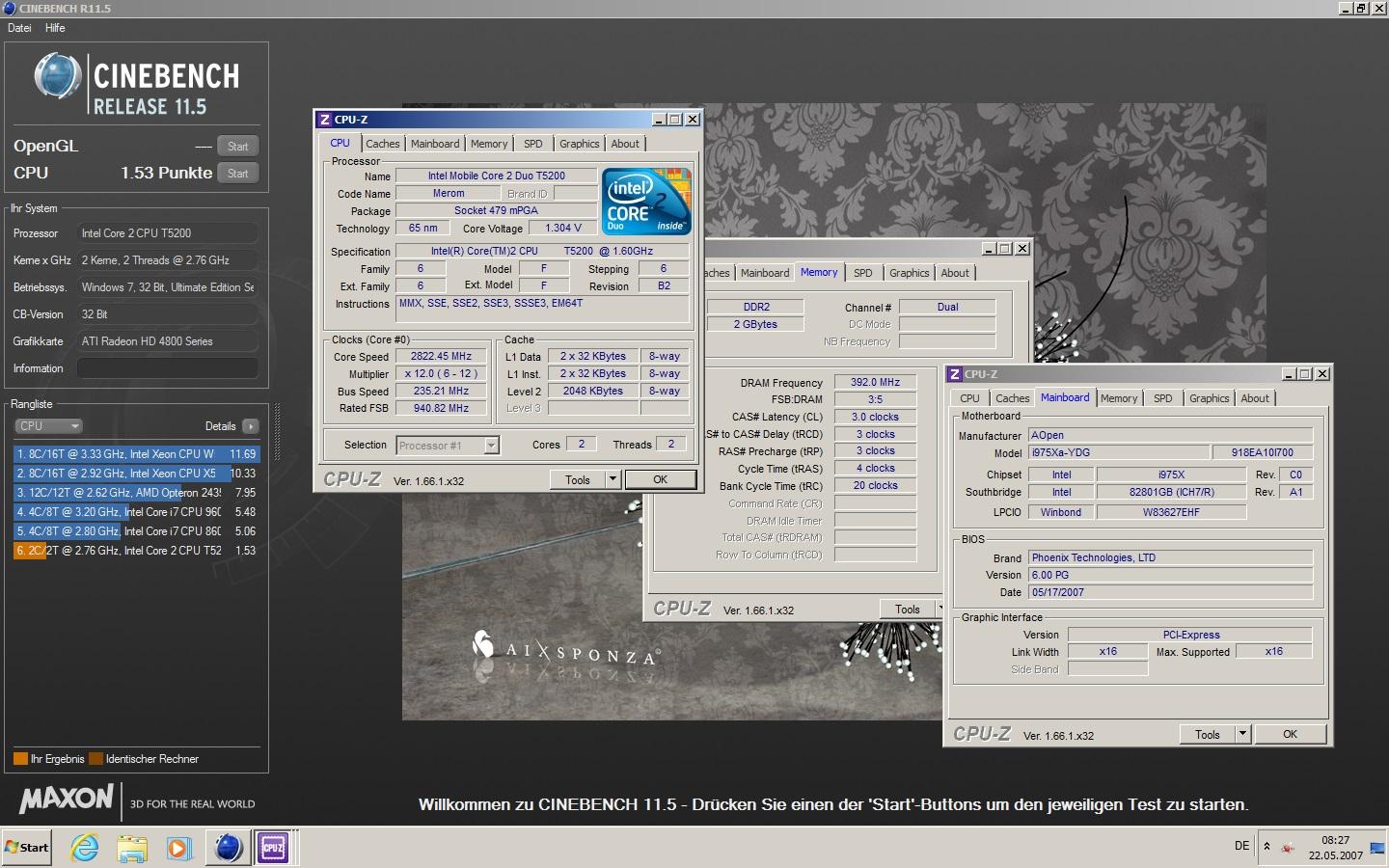Select About tab in Memory CPU-Z window

[955, 273]
